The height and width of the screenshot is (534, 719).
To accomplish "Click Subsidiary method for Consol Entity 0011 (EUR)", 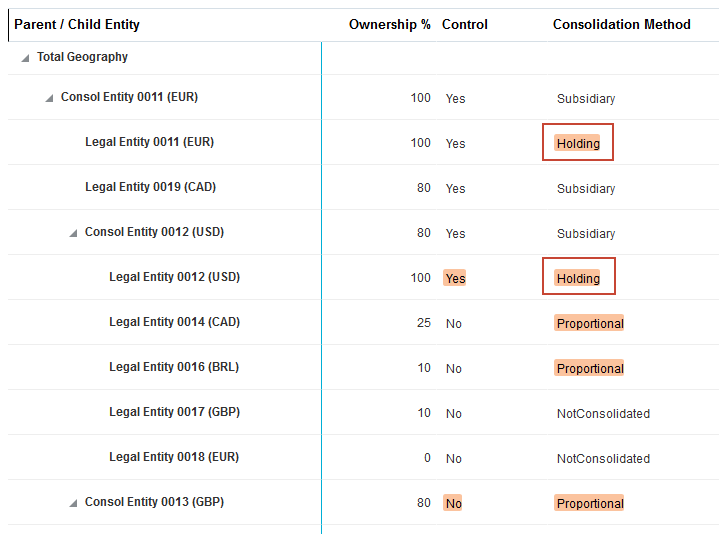I will click(x=586, y=99).
